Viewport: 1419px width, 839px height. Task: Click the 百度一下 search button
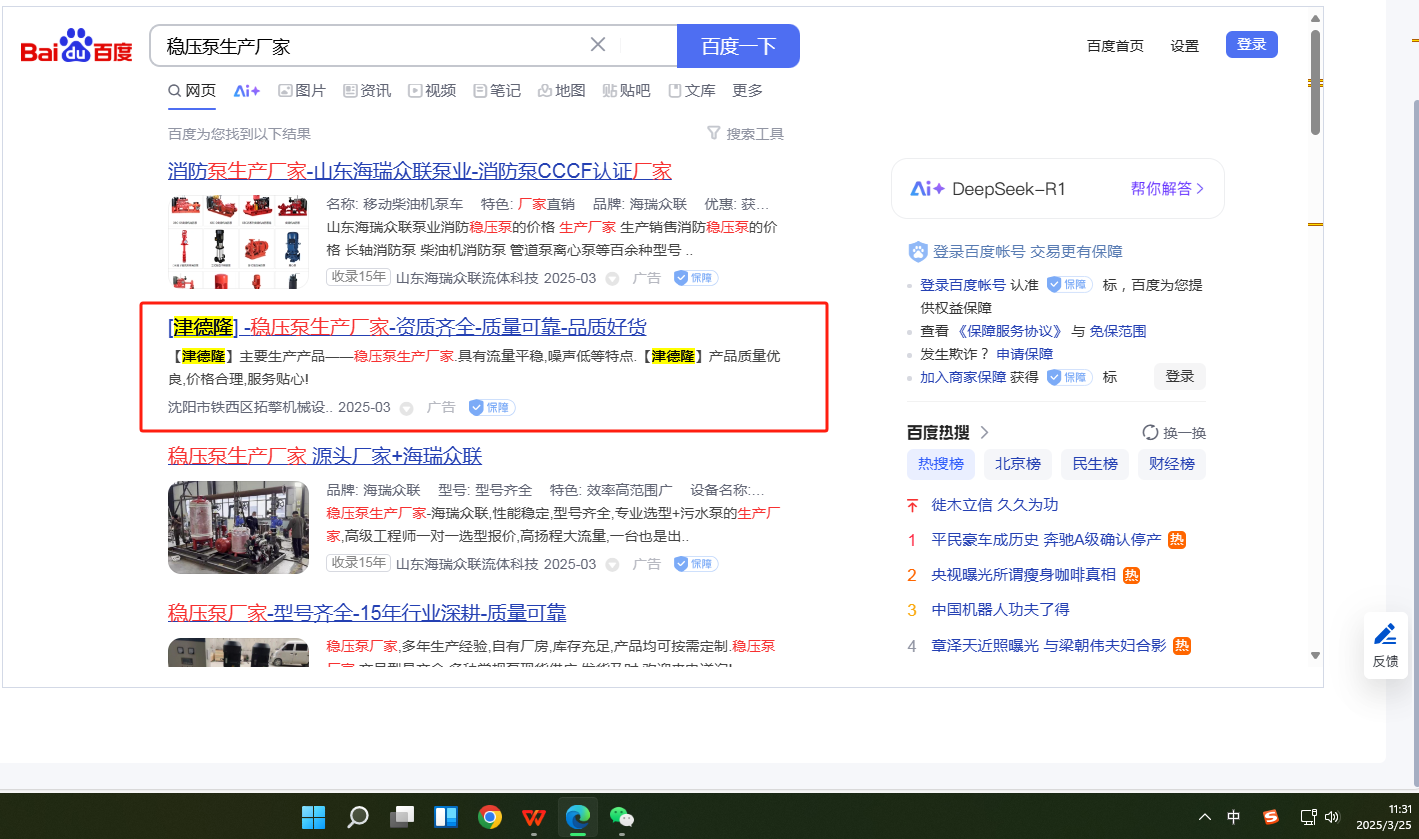click(738, 46)
